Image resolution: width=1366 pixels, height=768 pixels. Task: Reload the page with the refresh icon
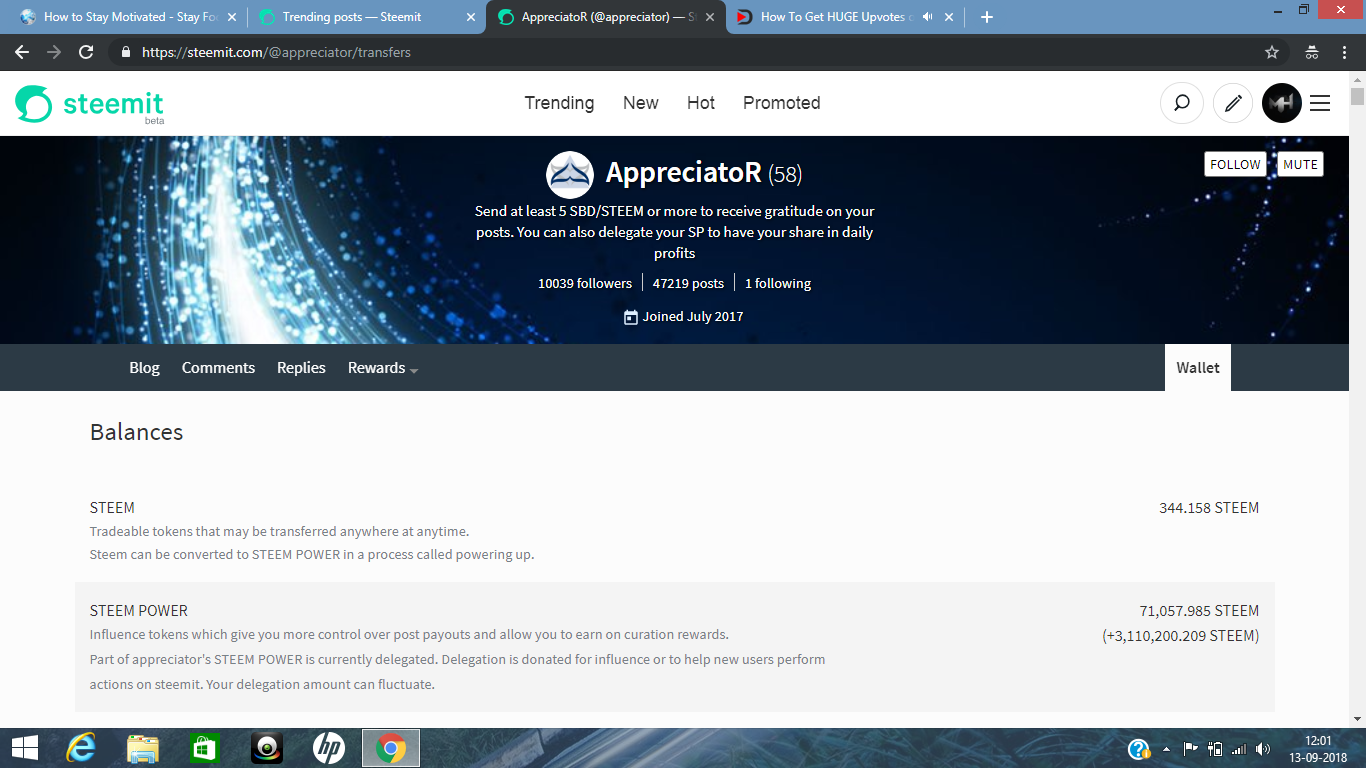(86, 52)
